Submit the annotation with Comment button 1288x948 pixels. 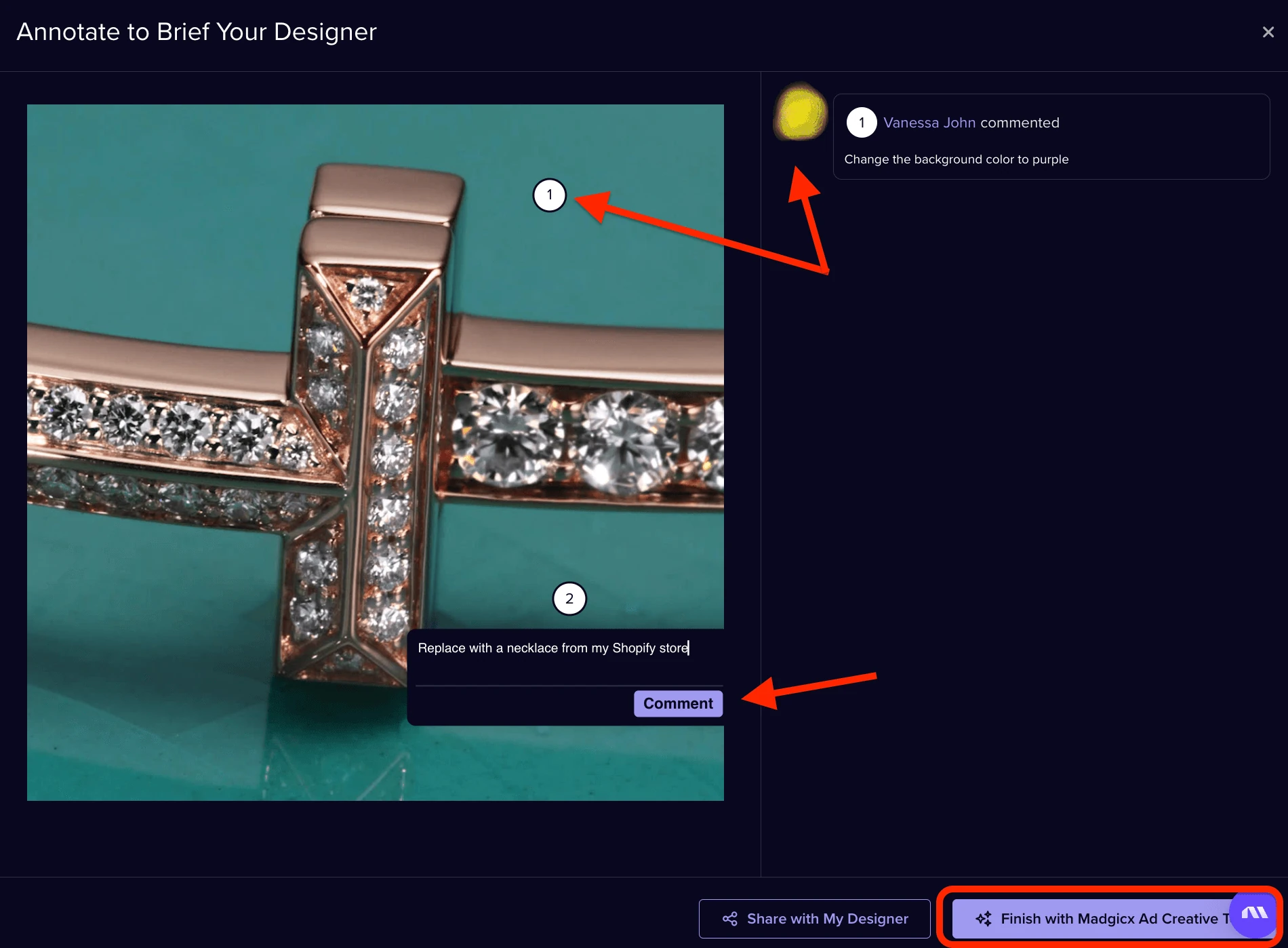(x=678, y=703)
